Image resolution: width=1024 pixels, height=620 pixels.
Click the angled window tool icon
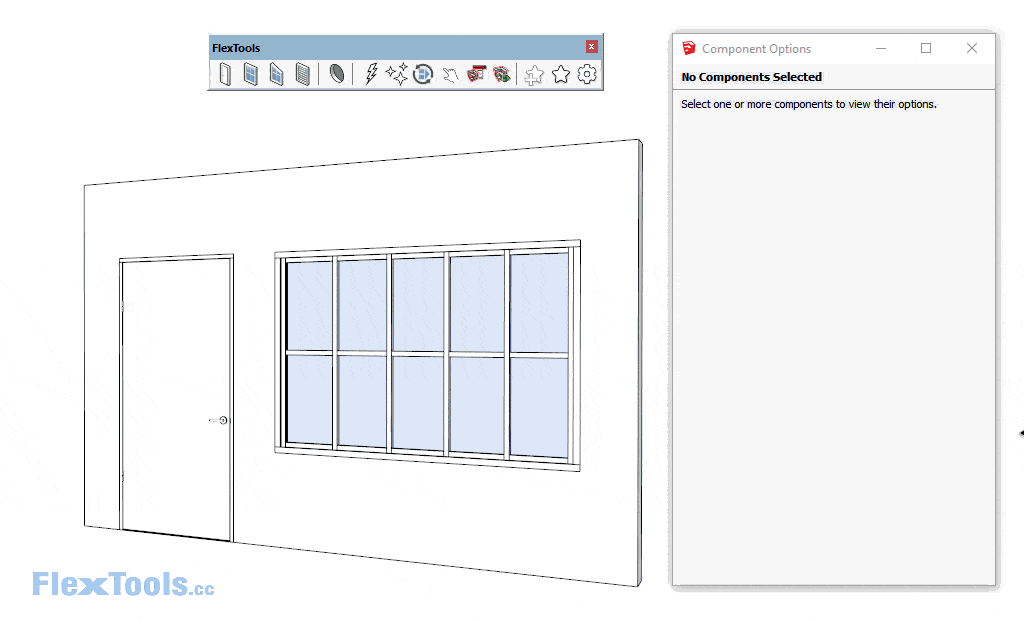pyautogui.click(x=277, y=74)
